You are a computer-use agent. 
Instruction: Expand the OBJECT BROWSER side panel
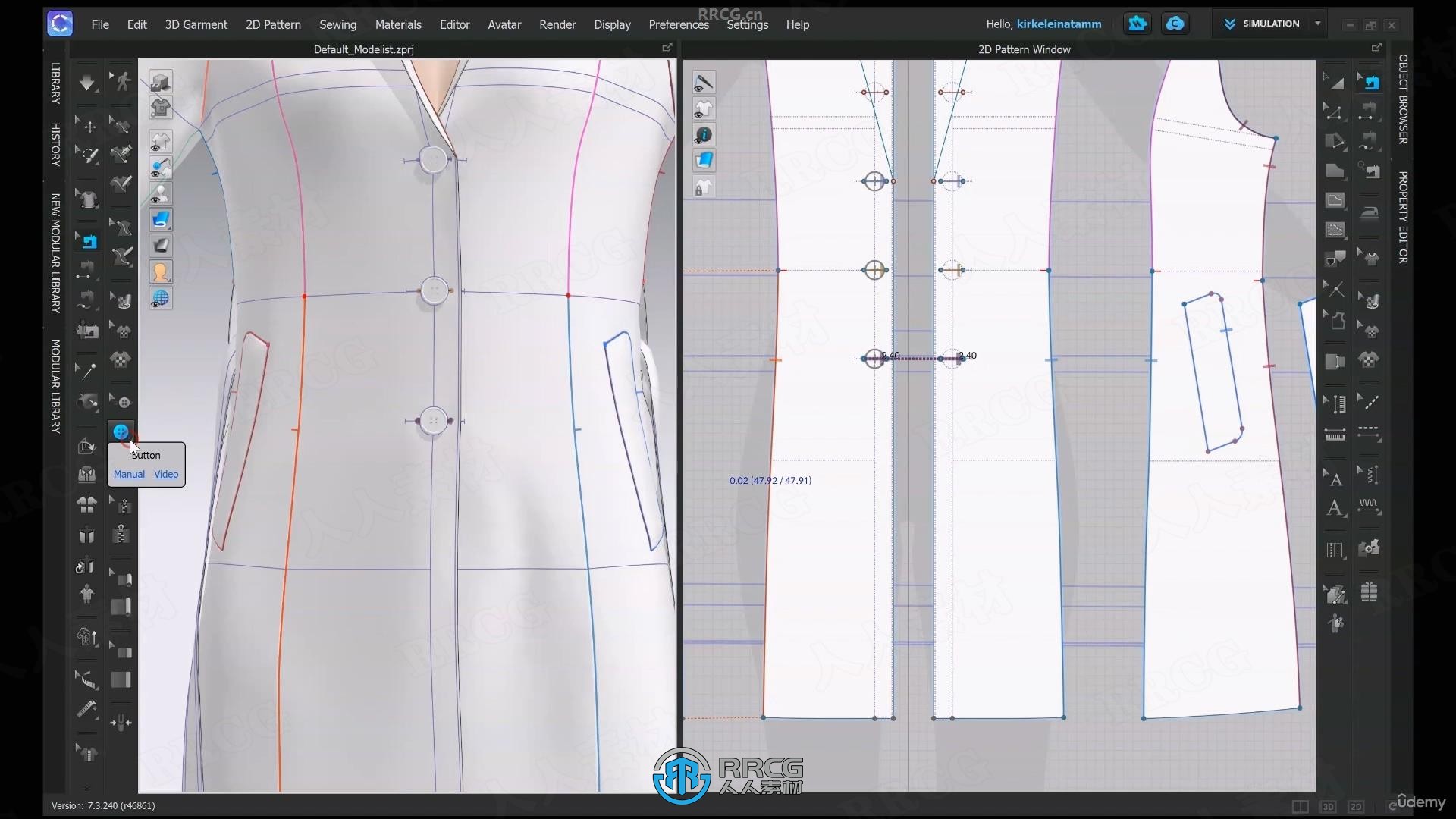[1404, 99]
